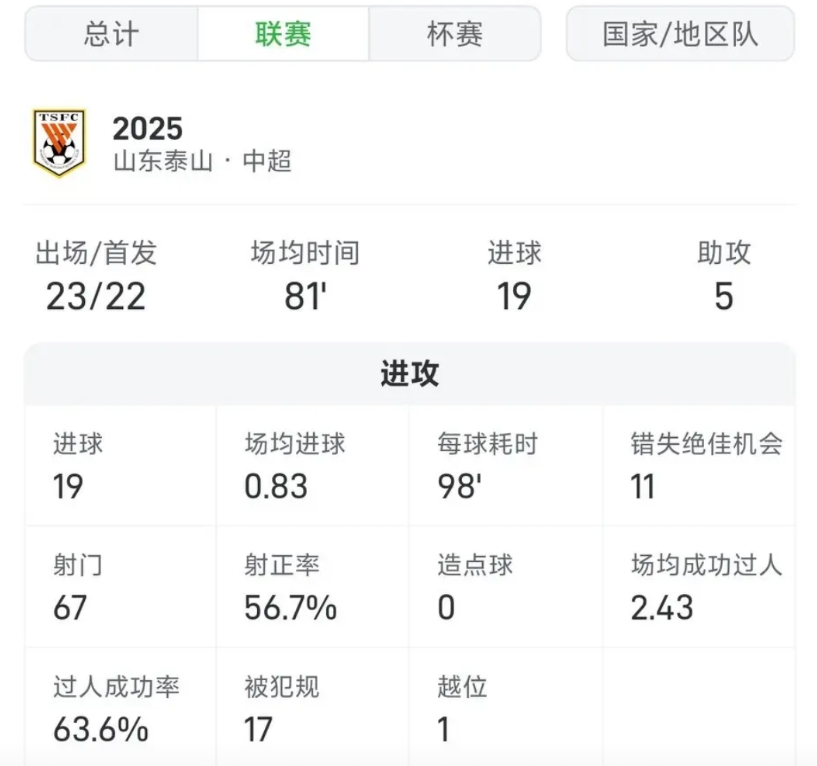The width and height of the screenshot is (817, 766).
Task: Click the Shandong Taishan club logo
Action: coord(60,143)
